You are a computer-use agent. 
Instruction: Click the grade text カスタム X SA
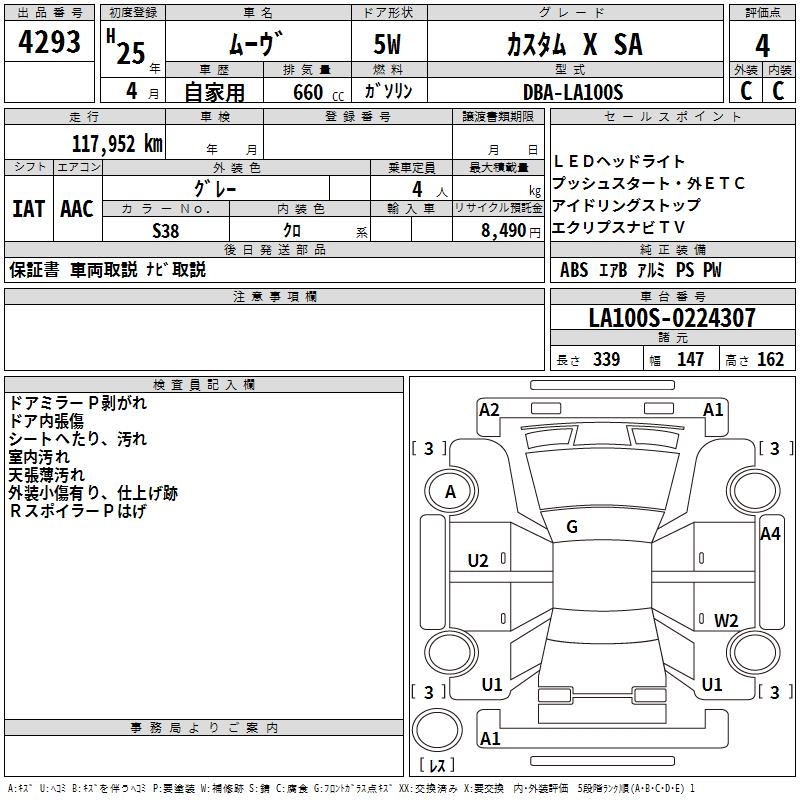(572, 44)
